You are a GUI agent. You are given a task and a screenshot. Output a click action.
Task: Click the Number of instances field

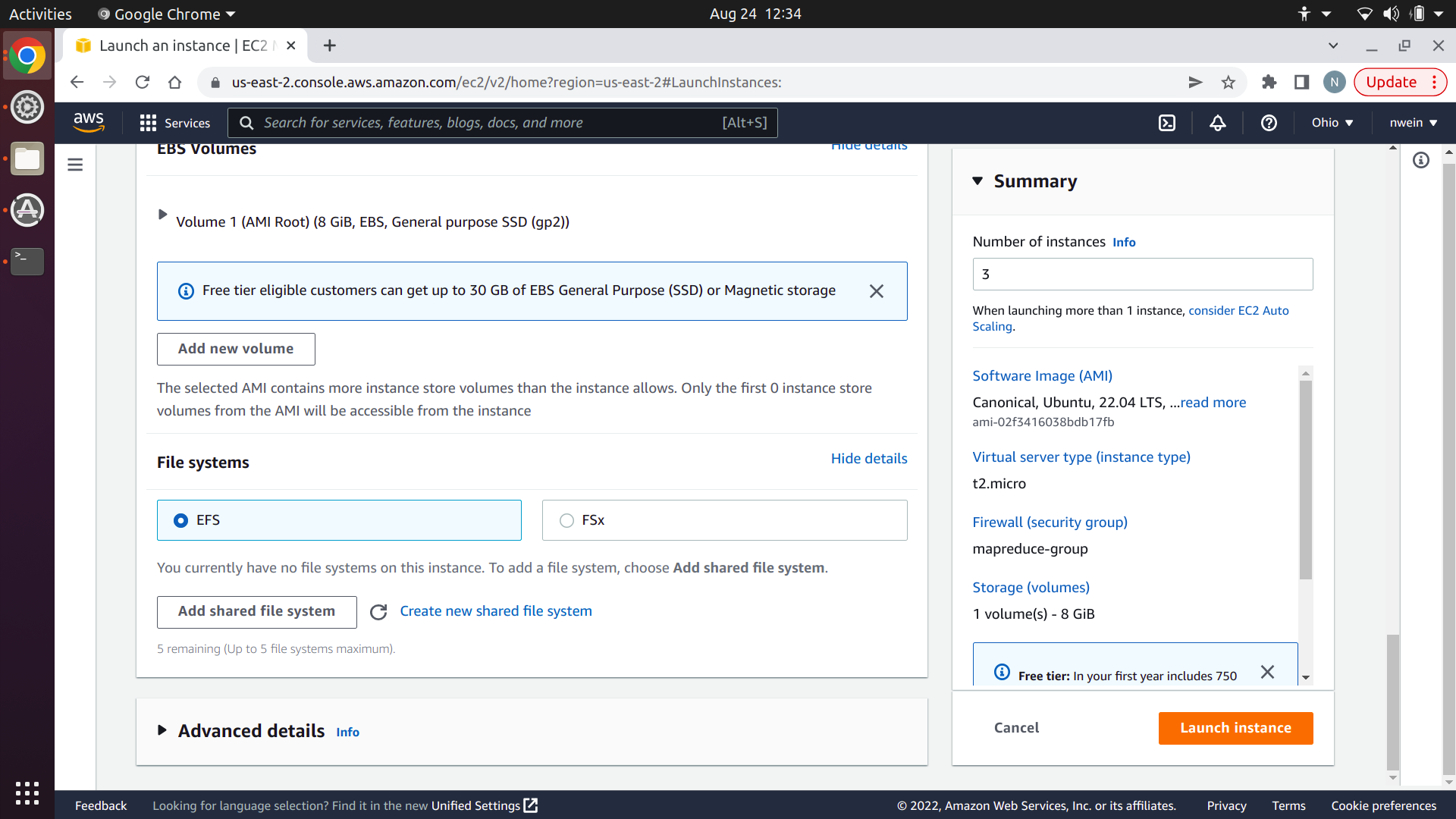[1142, 275]
